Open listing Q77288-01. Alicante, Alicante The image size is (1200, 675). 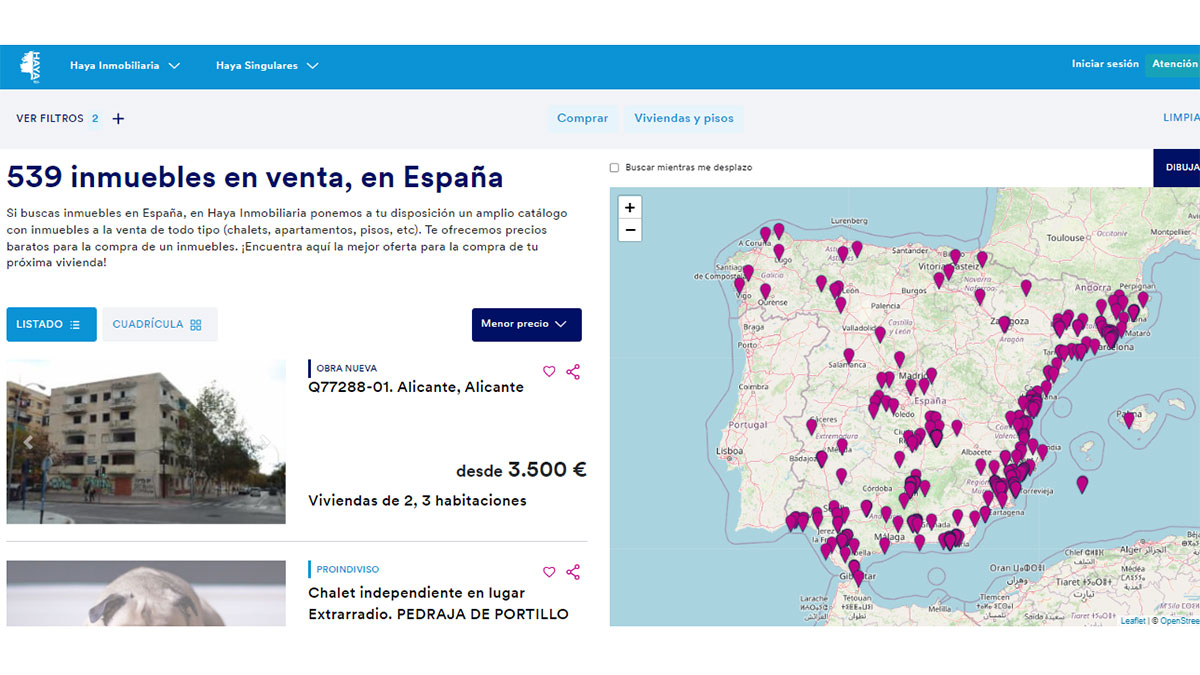(416, 388)
